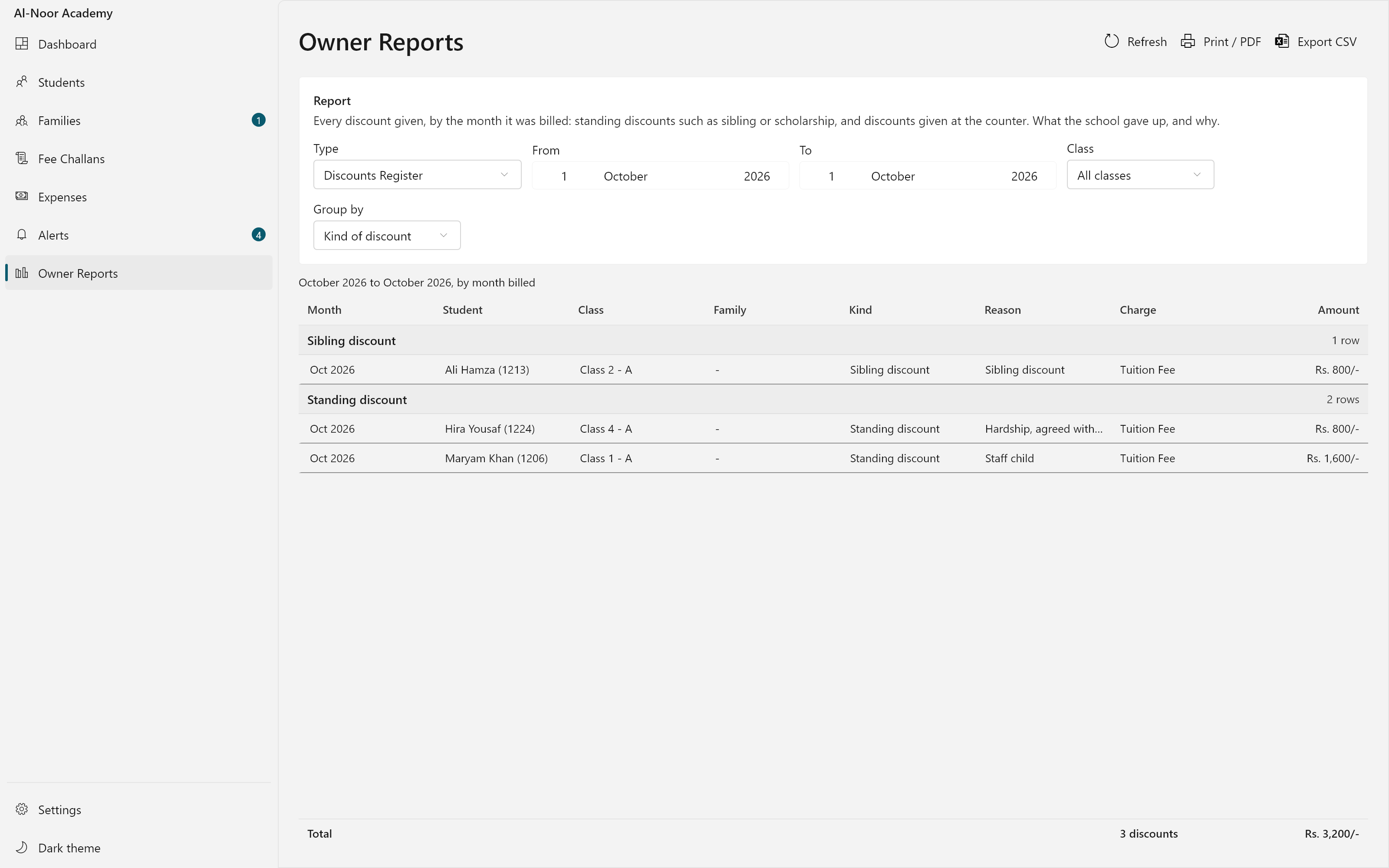Change the From date month October
The width and height of the screenshot is (1389, 868).
pyautogui.click(x=625, y=176)
